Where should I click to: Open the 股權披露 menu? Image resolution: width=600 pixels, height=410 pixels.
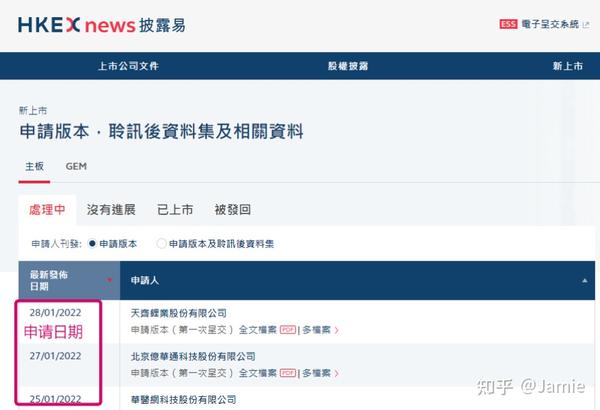(x=348, y=66)
